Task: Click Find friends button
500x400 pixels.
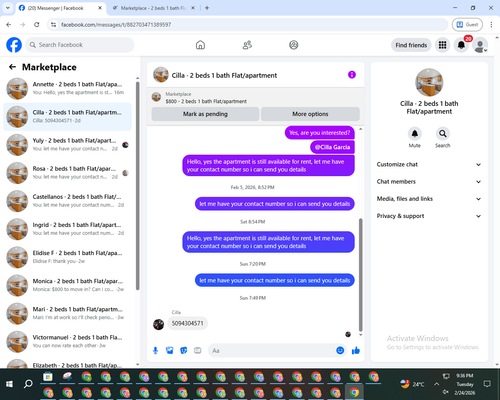Action: [x=411, y=45]
